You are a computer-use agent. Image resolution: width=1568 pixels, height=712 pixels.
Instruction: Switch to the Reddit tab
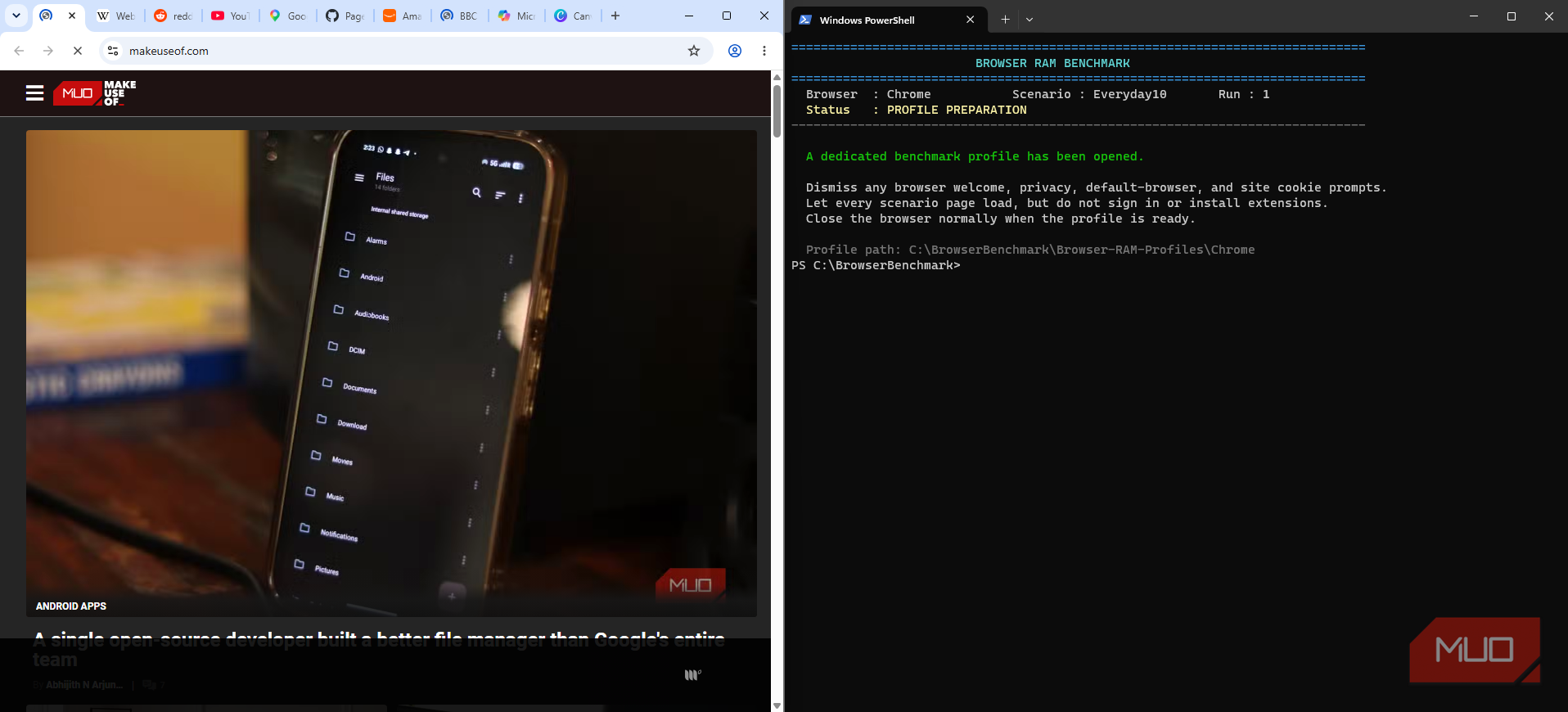(173, 16)
